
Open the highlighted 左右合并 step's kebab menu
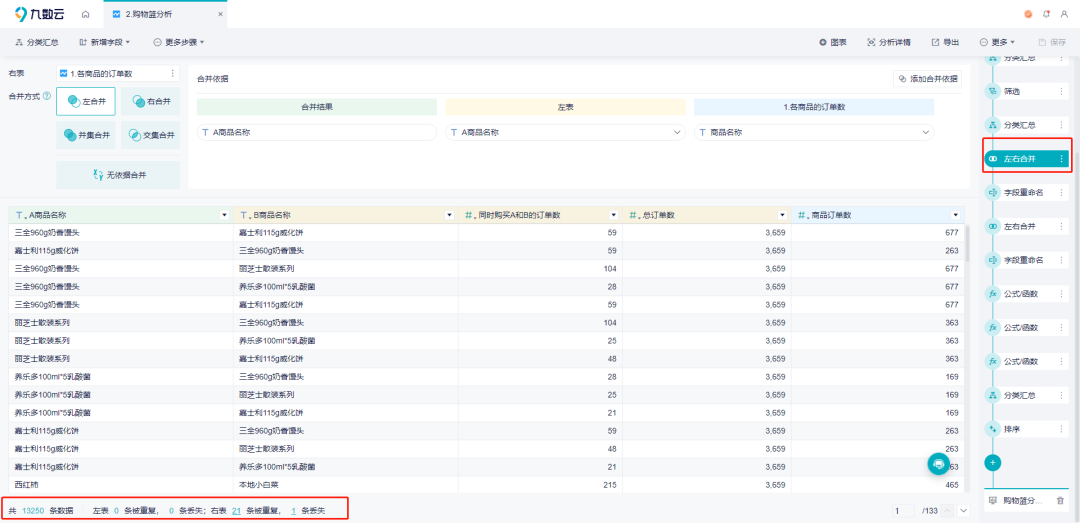pos(1061,158)
